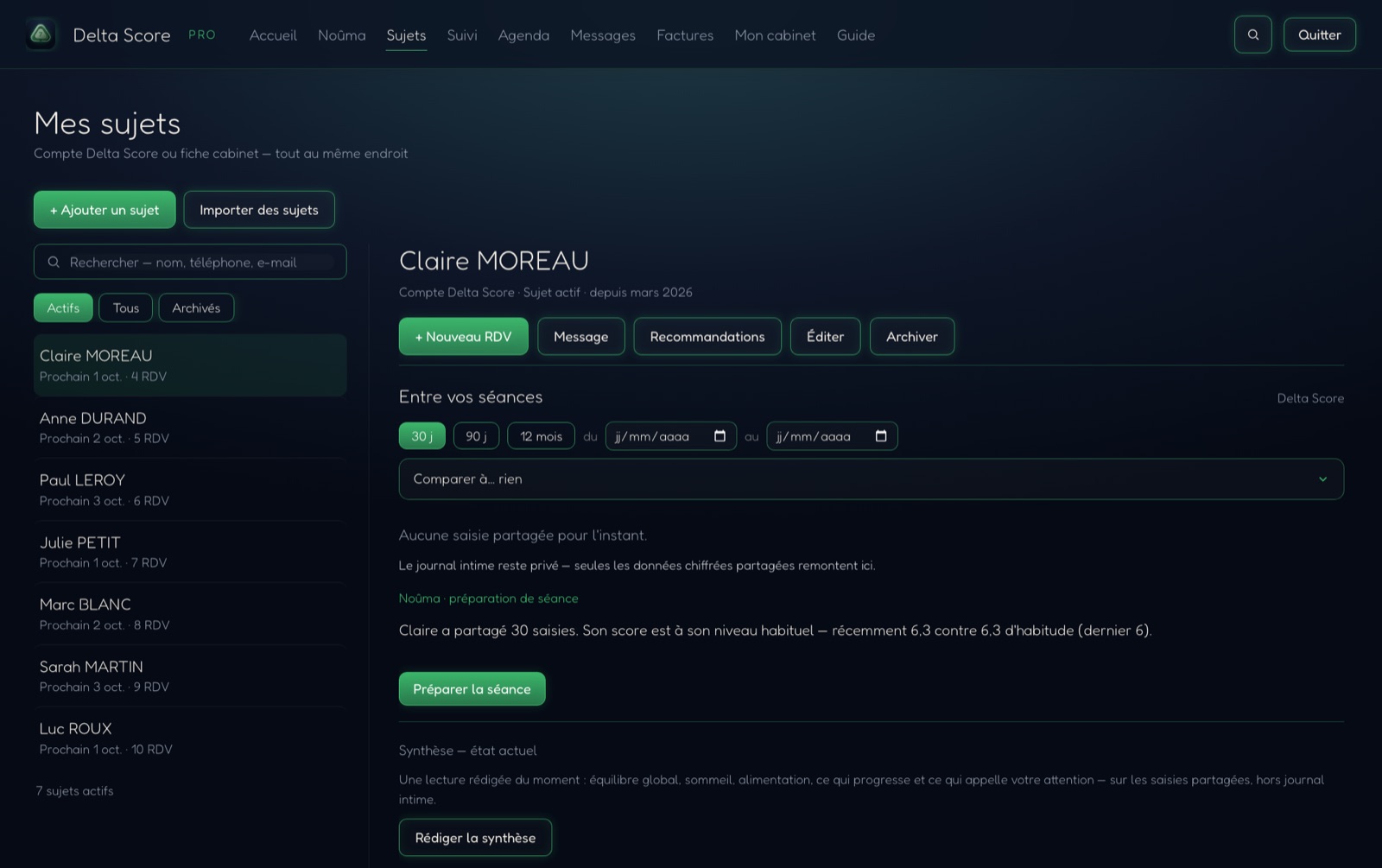Open Noûma navigation item
Image resolution: width=1382 pixels, height=868 pixels.
tap(342, 35)
